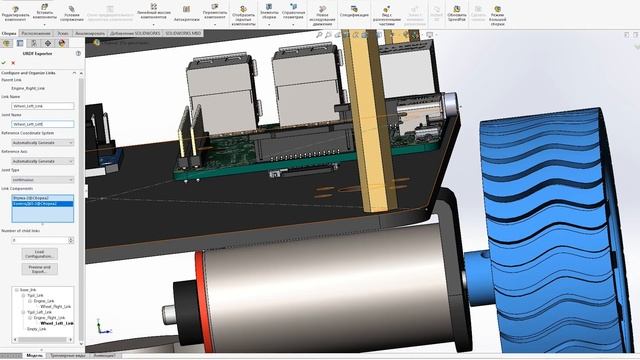640x360 pixels.
Task: Click the URDF Exporter help question mark
Action: [78, 53]
